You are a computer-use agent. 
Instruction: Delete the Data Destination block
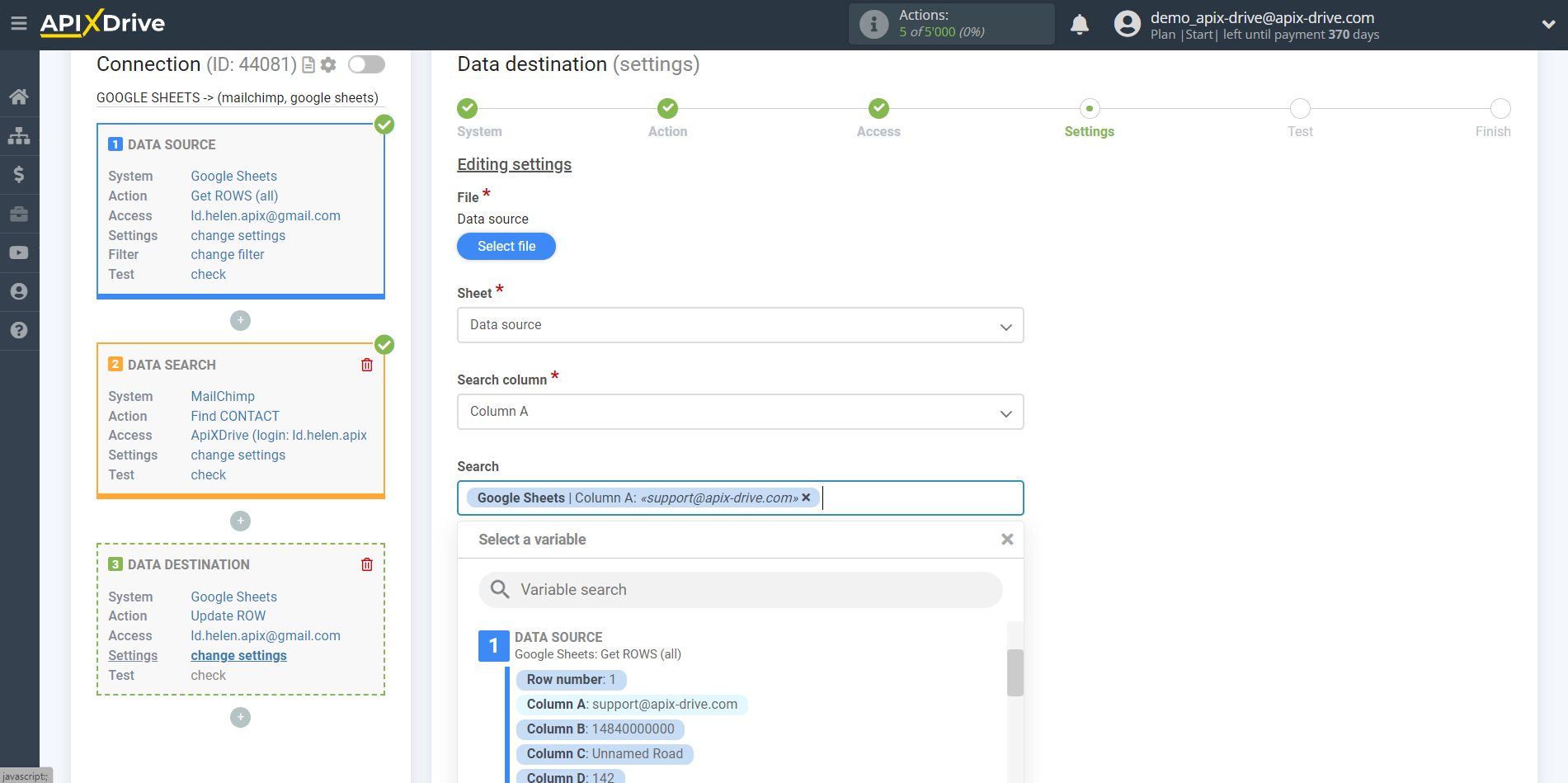(x=367, y=564)
